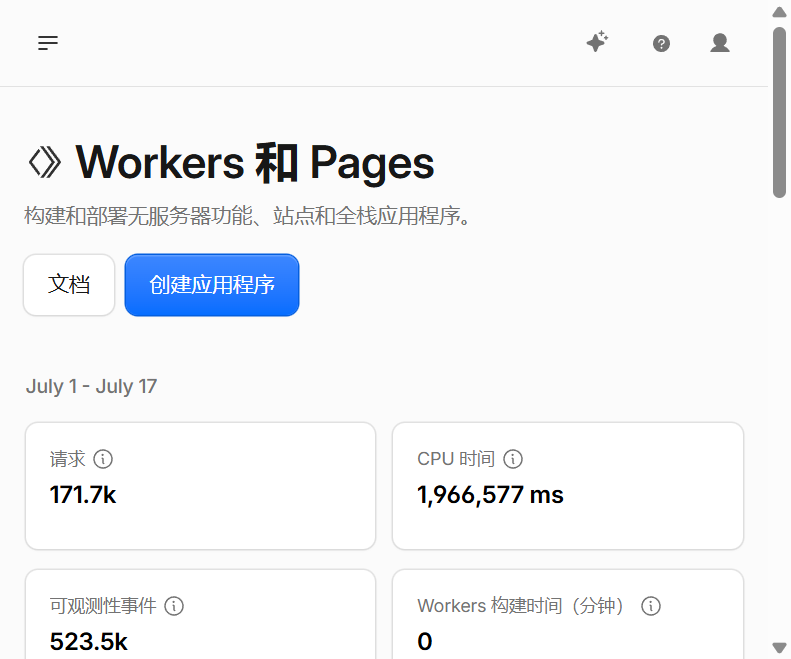
Task: Select the 1,966,577 ms CPU value
Action: [x=490, y=495]
